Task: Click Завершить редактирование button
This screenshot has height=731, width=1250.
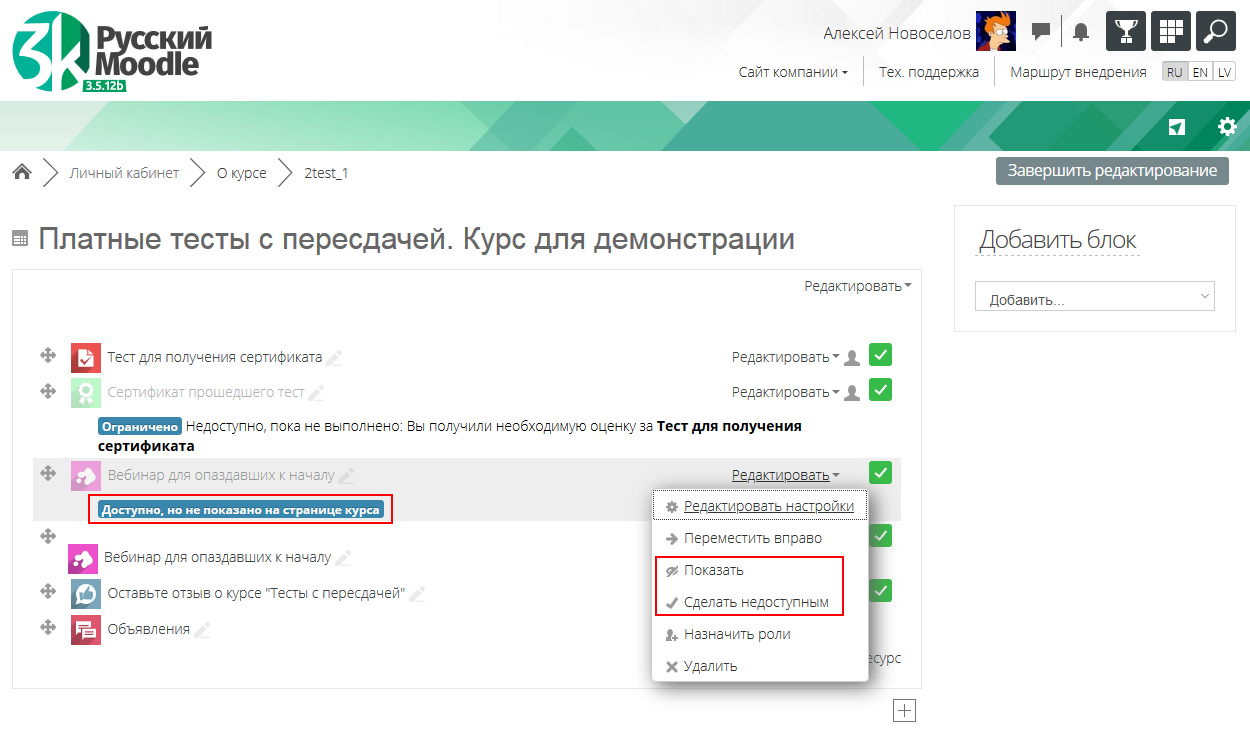Action: click(x=1111, y=170)
